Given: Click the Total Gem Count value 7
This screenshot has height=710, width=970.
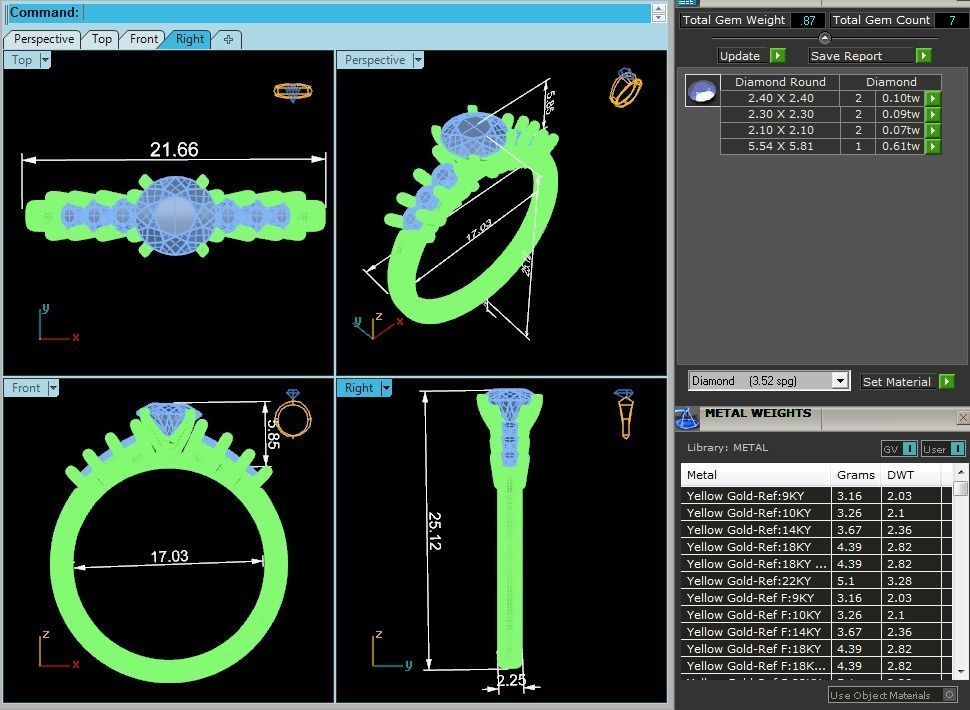Looking at the screenshot, I should [952, 20].
